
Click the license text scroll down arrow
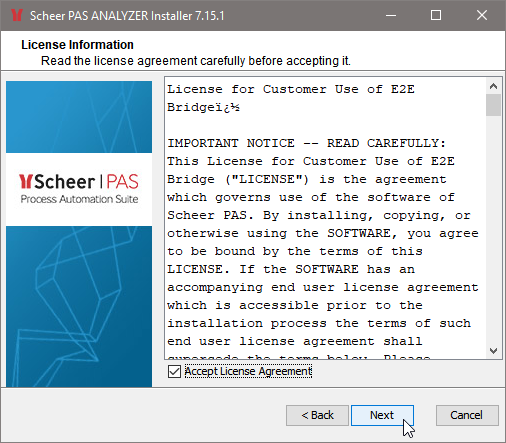tap(494, 351)
